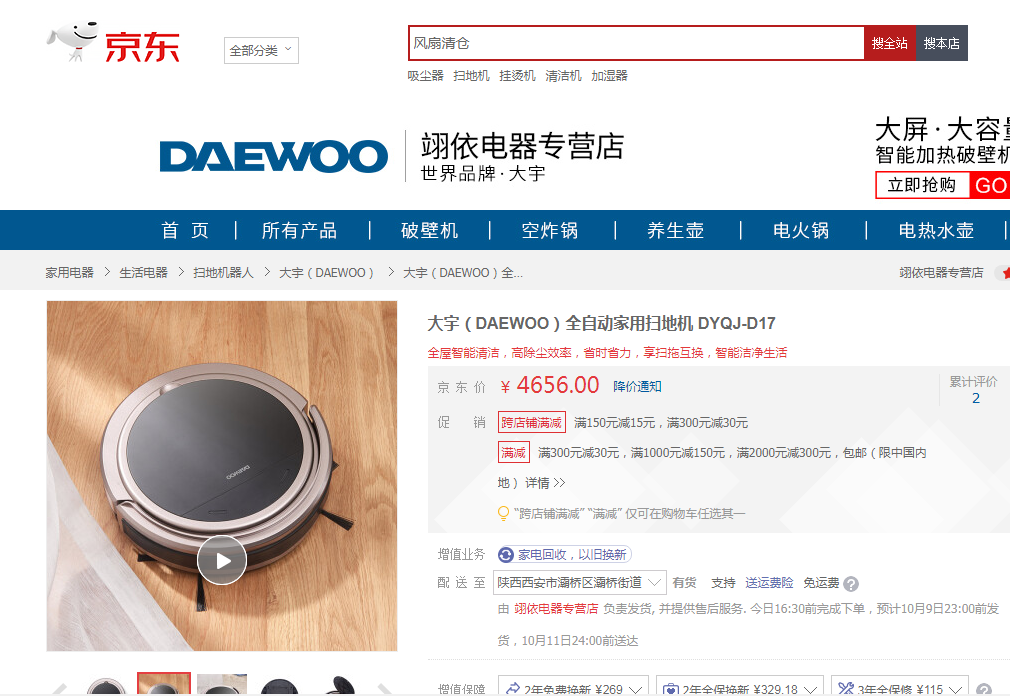This screenshot has width=1010, height=696.
Task: Go to the 空炸锅 navigation tab
Action: [x=550, y=230]
